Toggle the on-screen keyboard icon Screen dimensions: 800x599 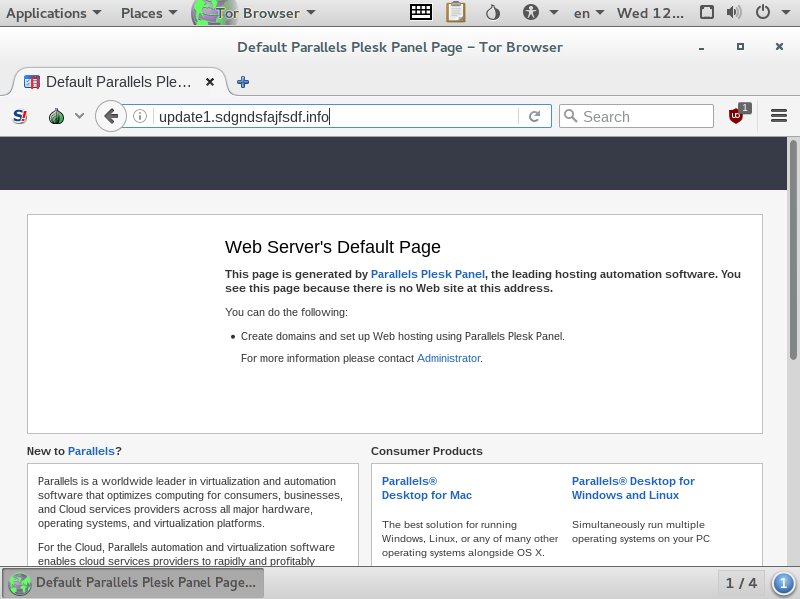pyautogui.click(x=421, y=12)
